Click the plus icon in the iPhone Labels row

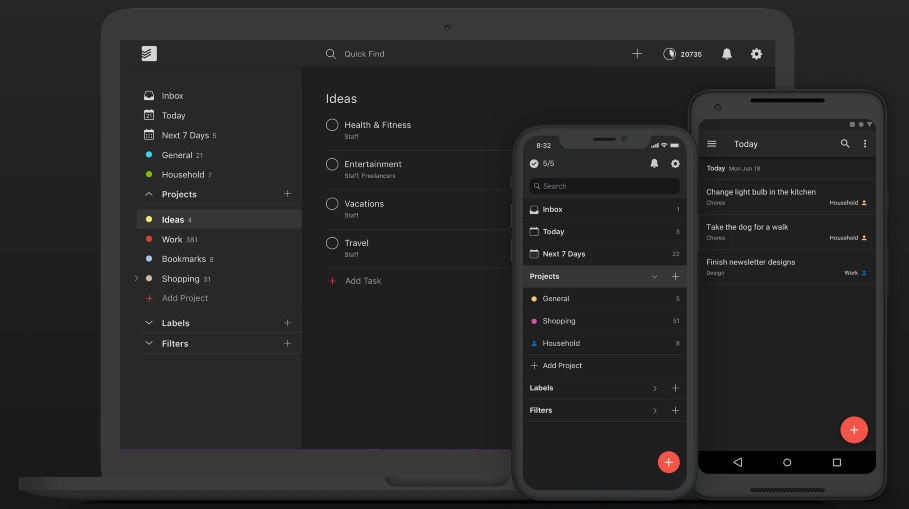[x=675, y=388]
